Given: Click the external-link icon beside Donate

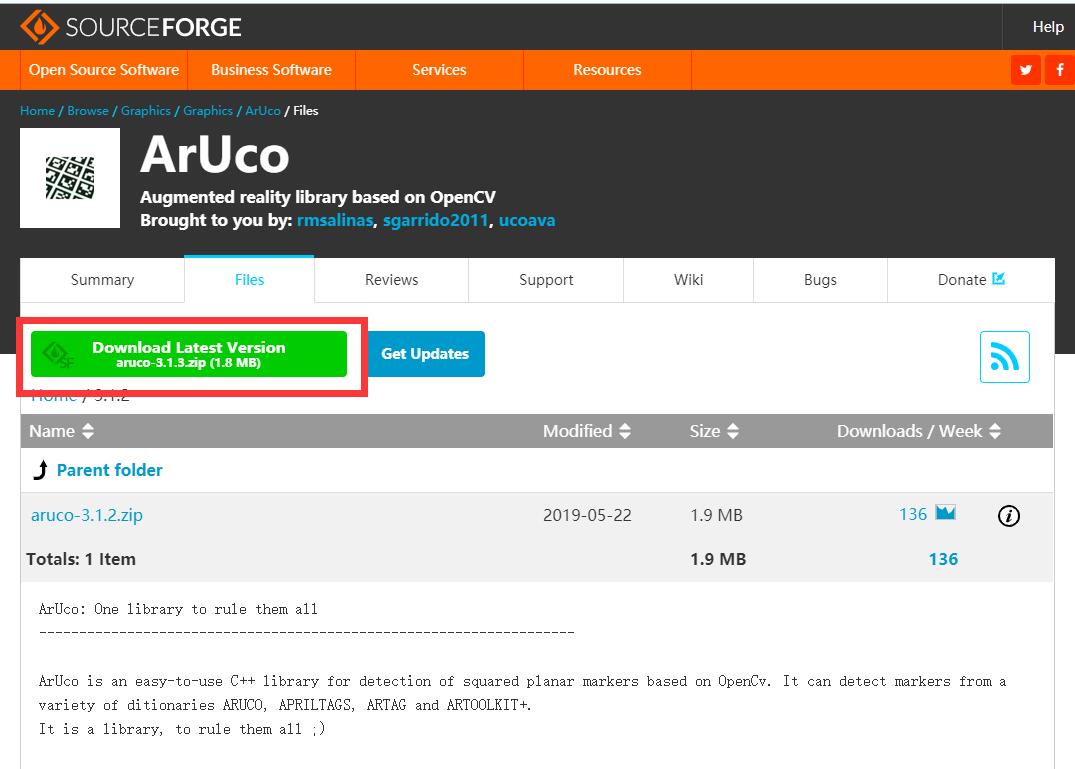Looking at the screenshot, I should (997, 279).
